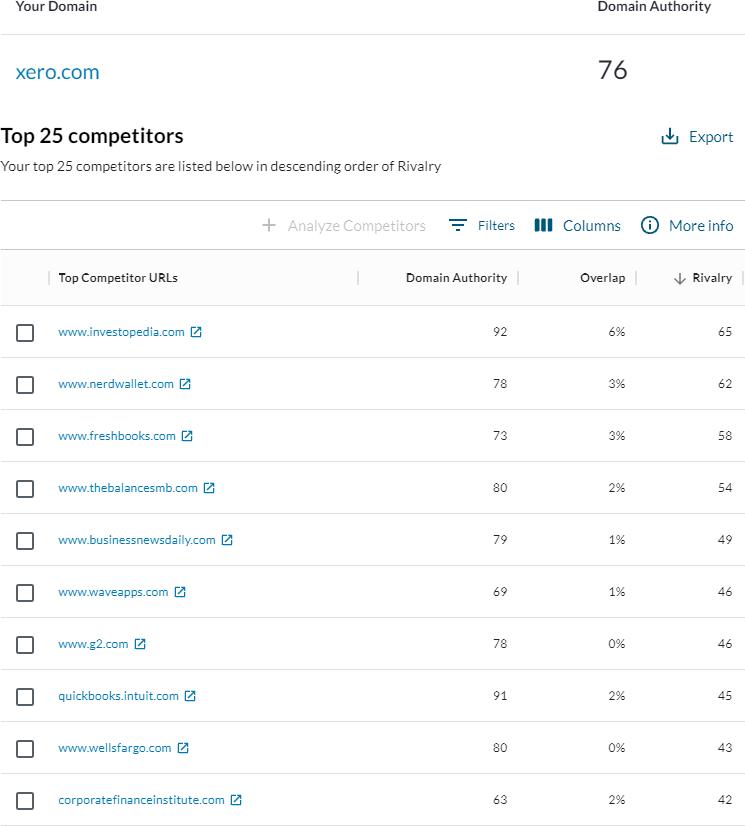Click the Analyze Competitors button
Viewport: 745px width, 826px height.
coord(344,226)
